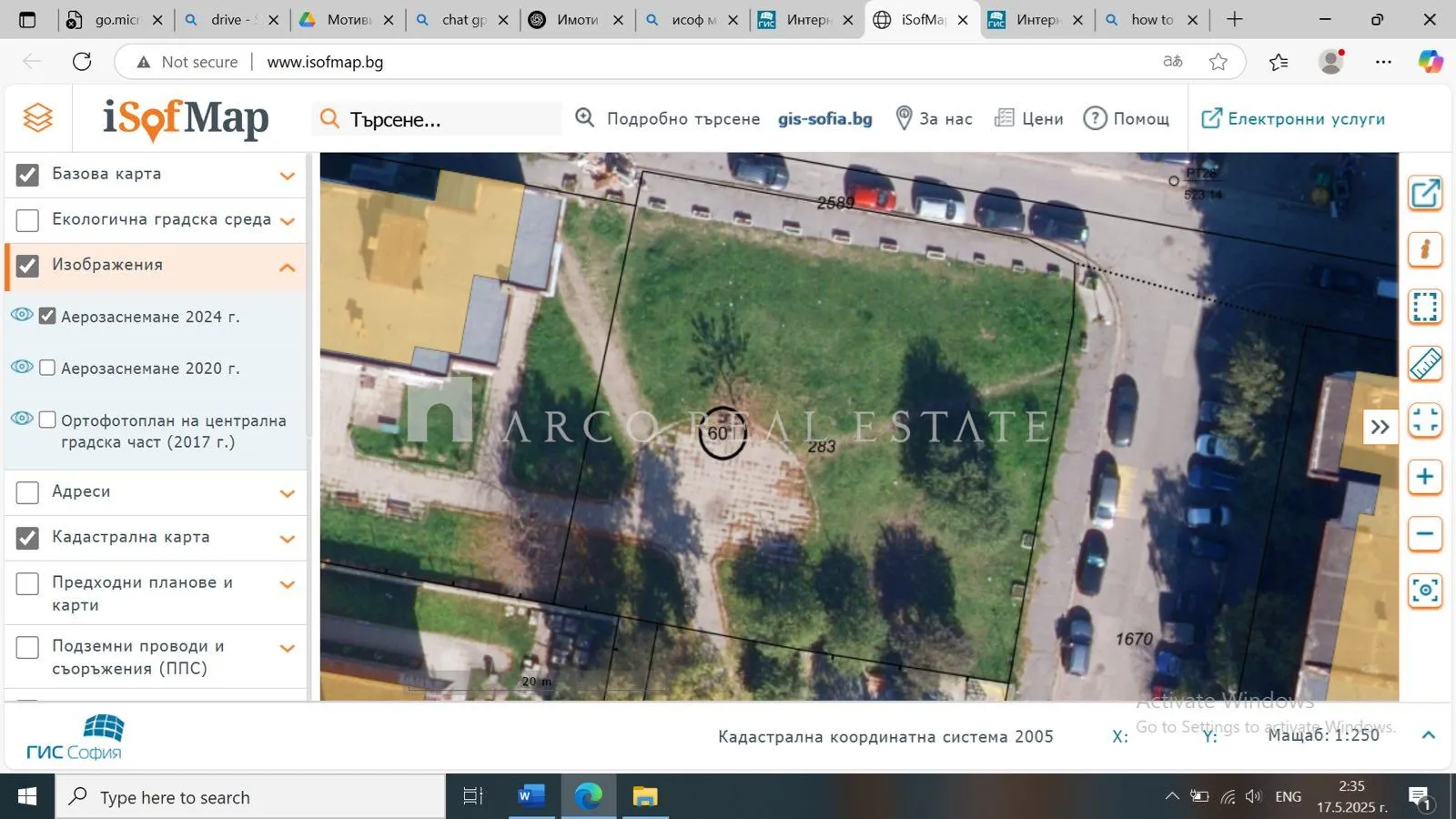
Task: Enable Аерозаснемане 2020 г. checkbox
Action: tap(46, 367)
